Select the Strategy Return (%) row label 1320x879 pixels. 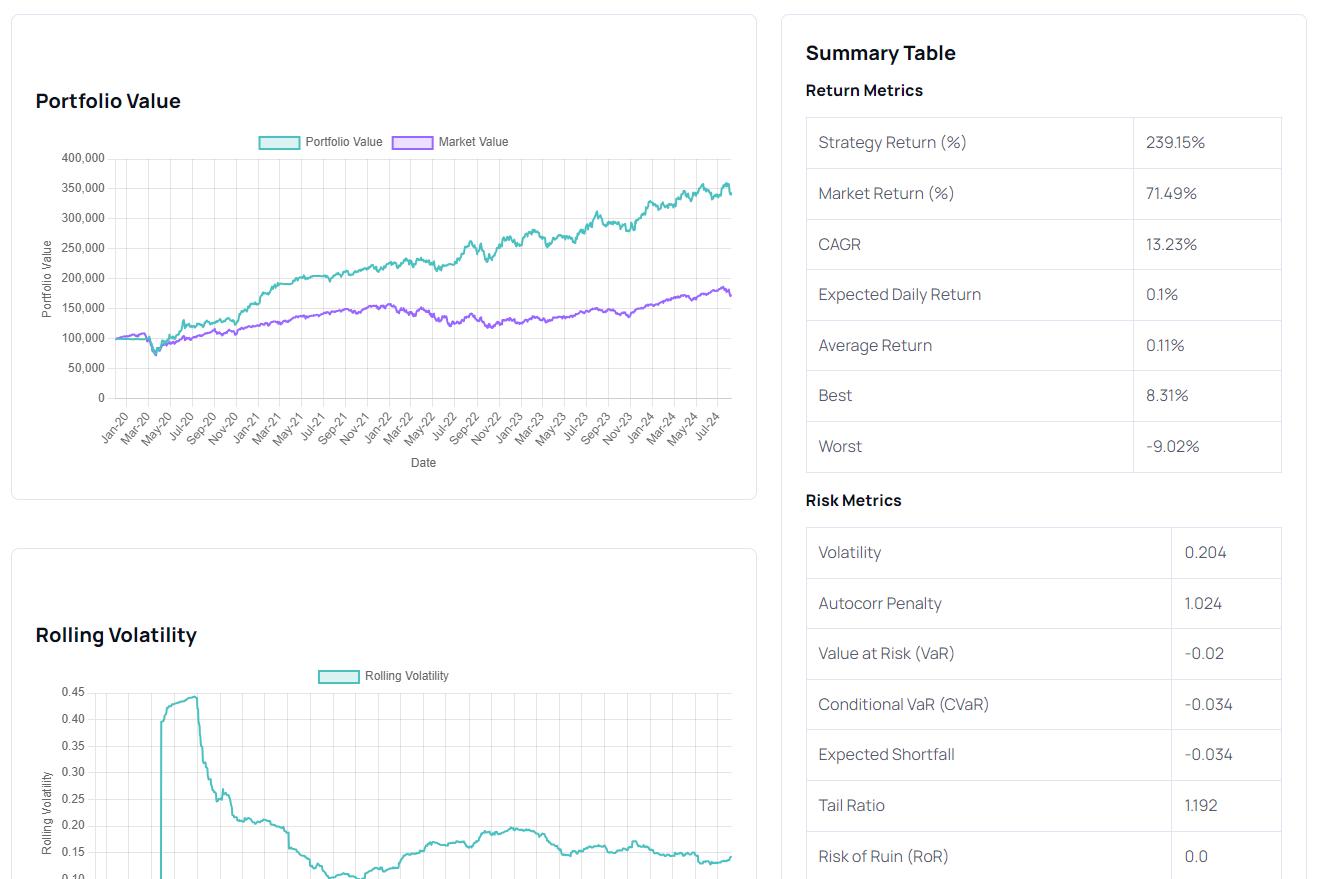click(x=892, y=143)
